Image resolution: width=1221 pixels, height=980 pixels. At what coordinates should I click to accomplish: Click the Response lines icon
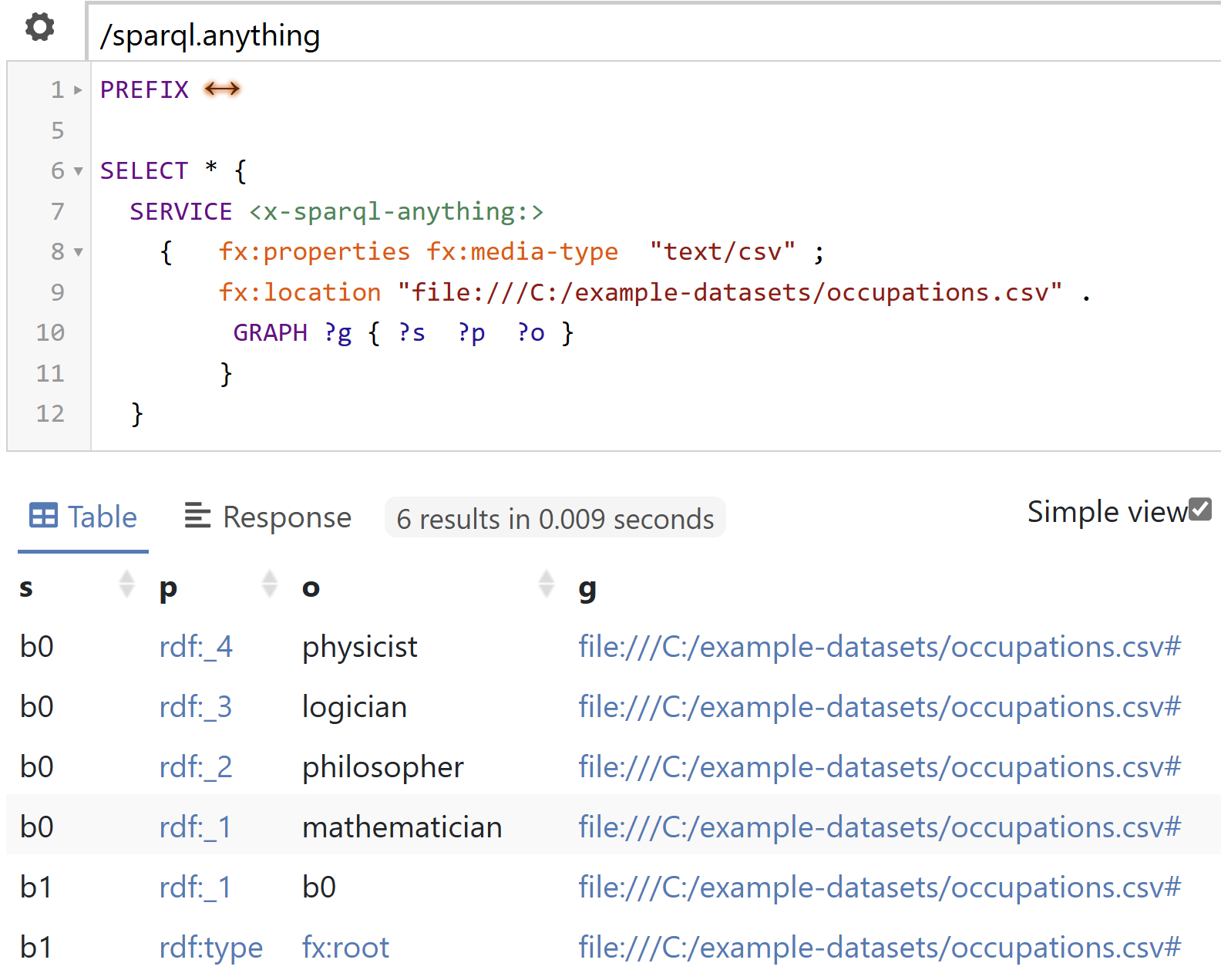pos(197,515)
